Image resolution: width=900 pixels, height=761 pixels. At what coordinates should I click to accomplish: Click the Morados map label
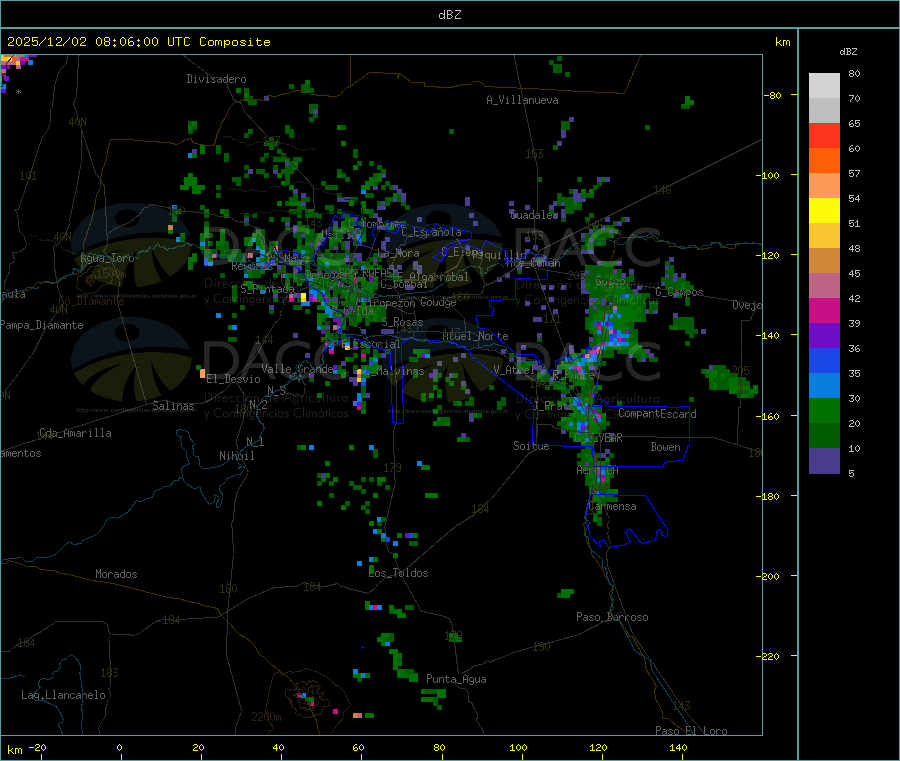tap(116, 574)
